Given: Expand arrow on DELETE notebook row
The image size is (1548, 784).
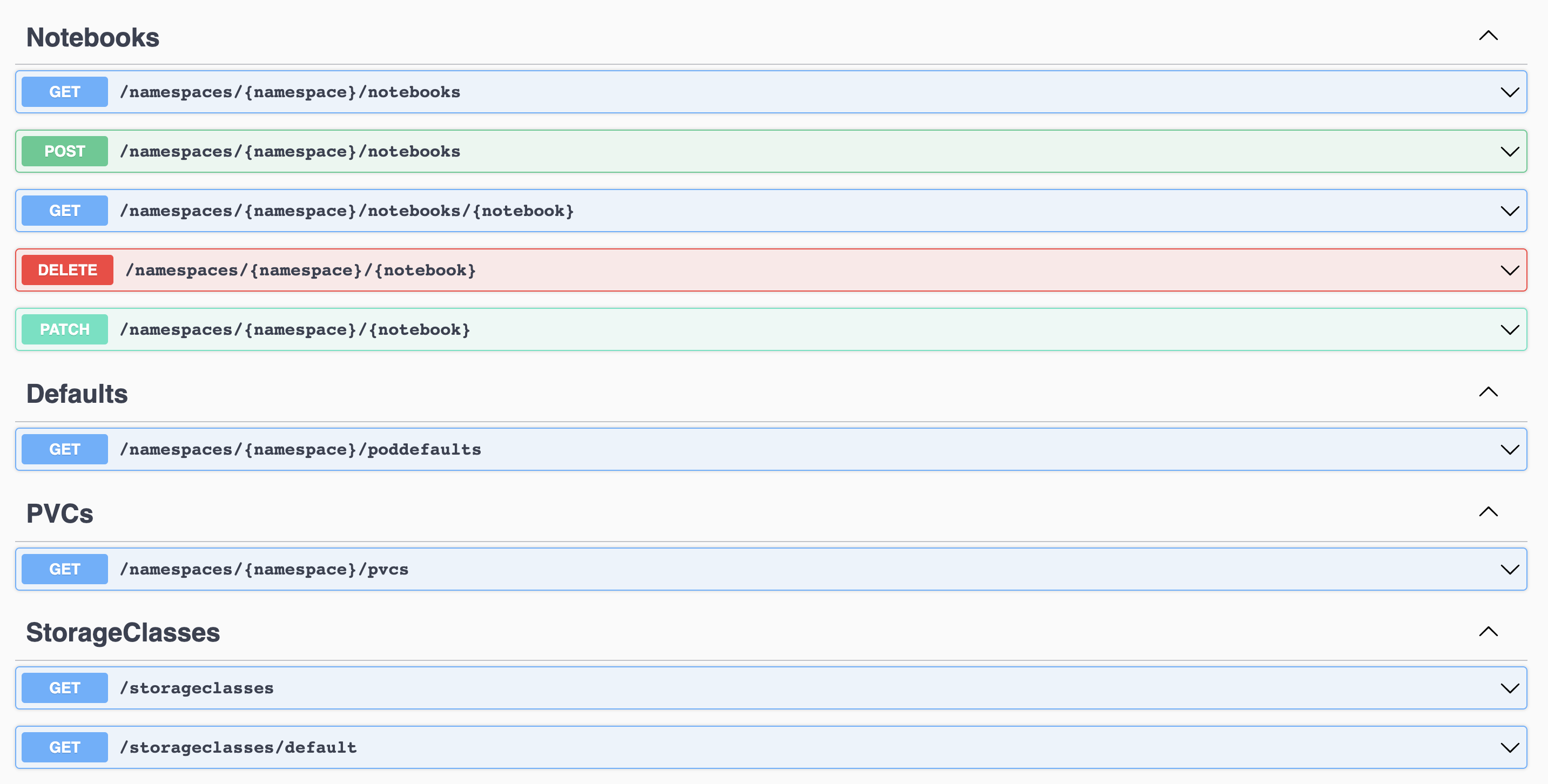Looking at the screenshot, I should [x=1510, y=271].
